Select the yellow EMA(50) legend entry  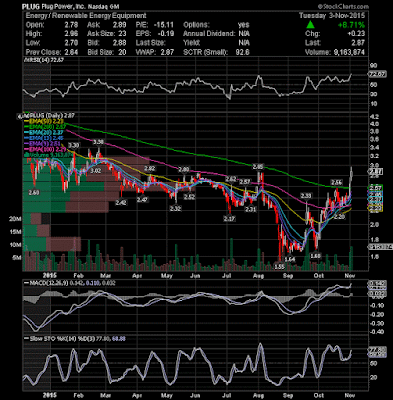[x=43, y=122]
